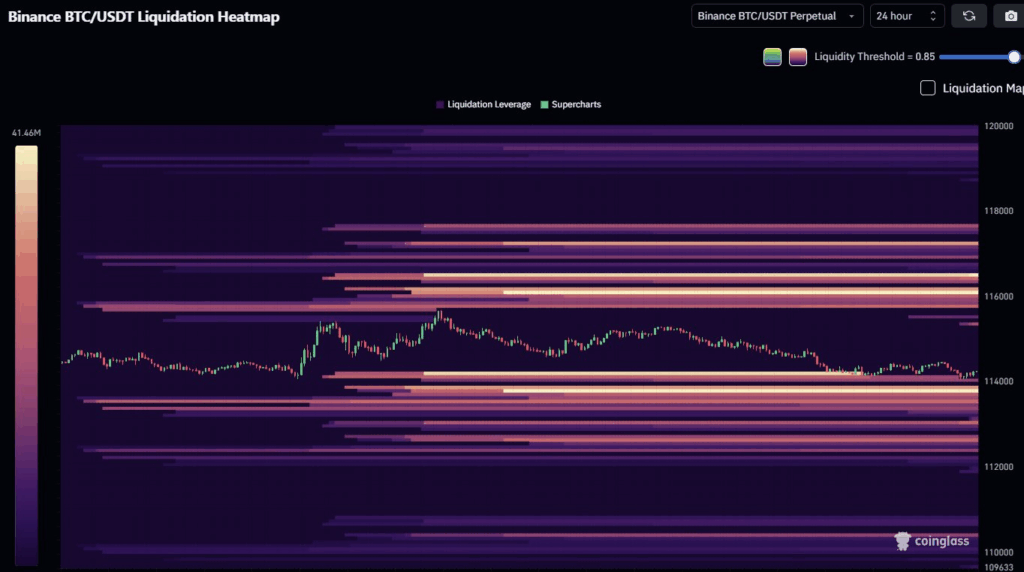Click the 116000 price axis label
1024x572 pixels.
(x=999, y=296)
